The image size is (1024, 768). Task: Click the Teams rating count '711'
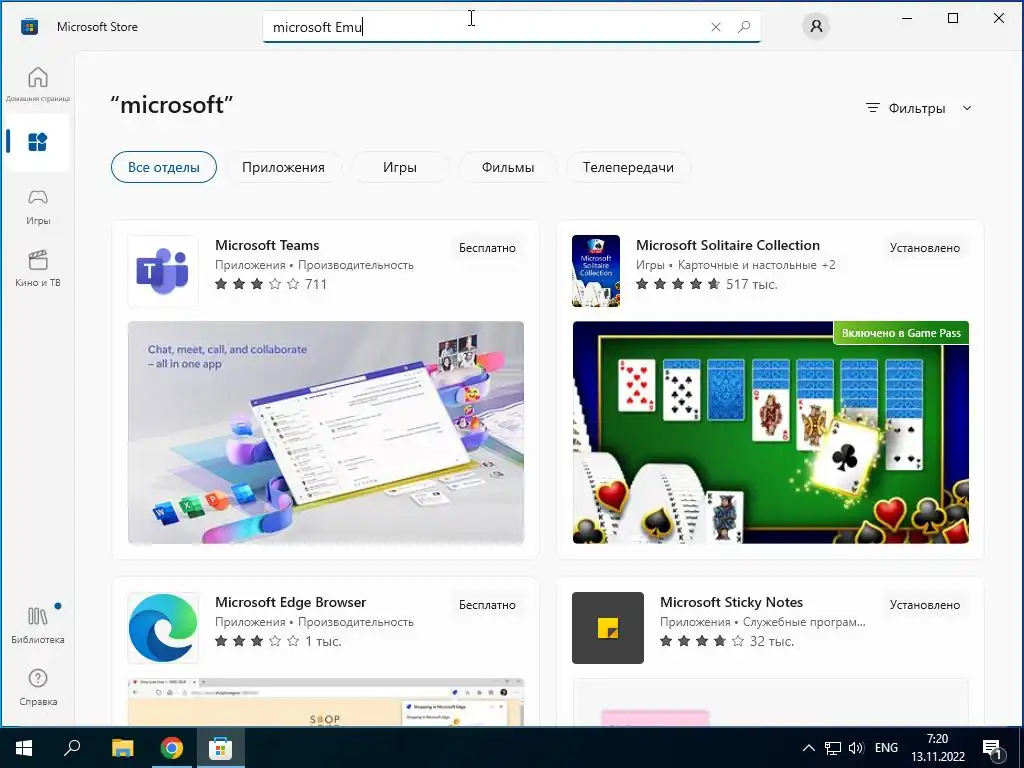[x=316, y=284]
